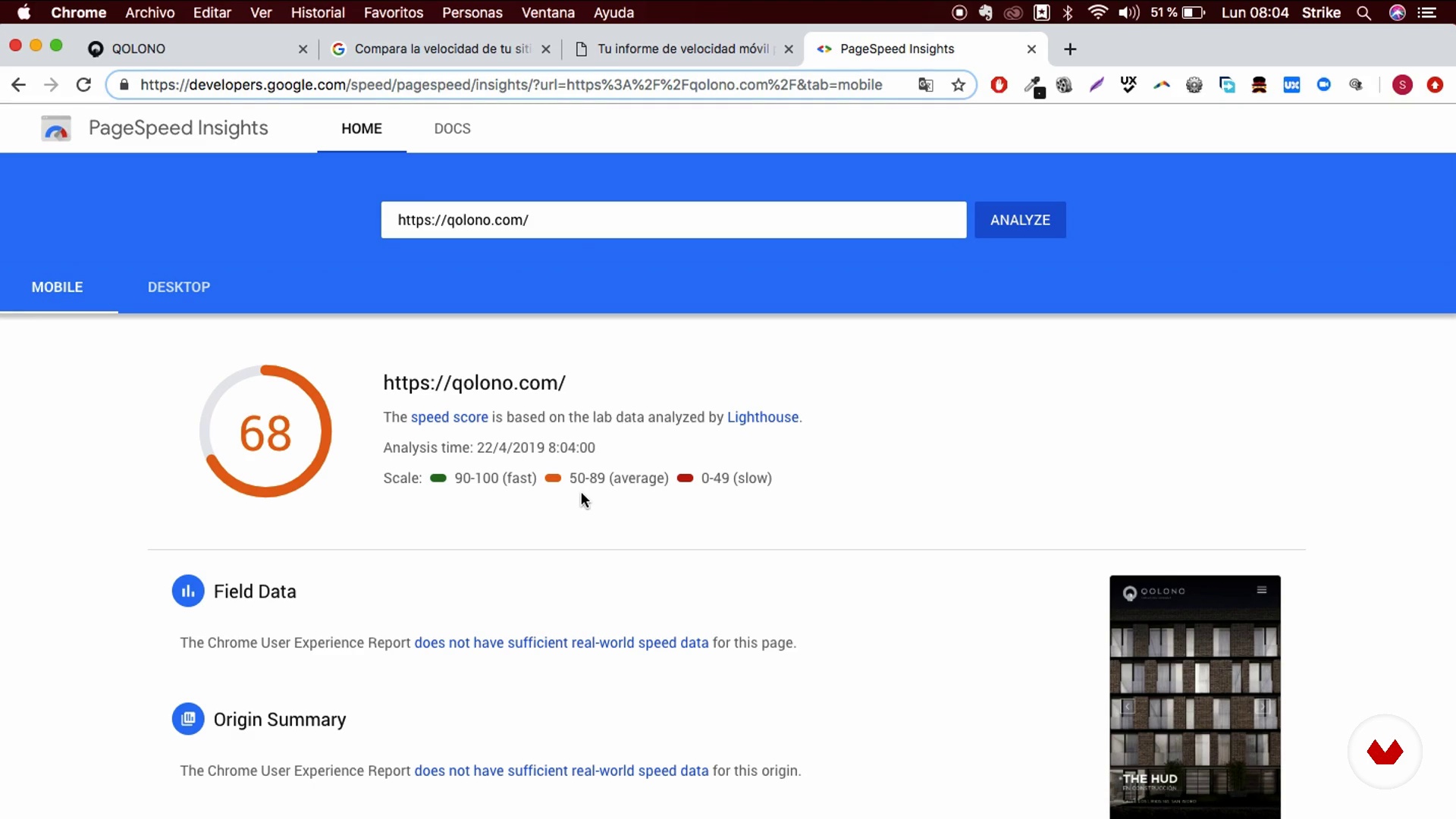1456x819 pixels.
Task: Click the site lock icon in address bar
Action: pos(124,85)
